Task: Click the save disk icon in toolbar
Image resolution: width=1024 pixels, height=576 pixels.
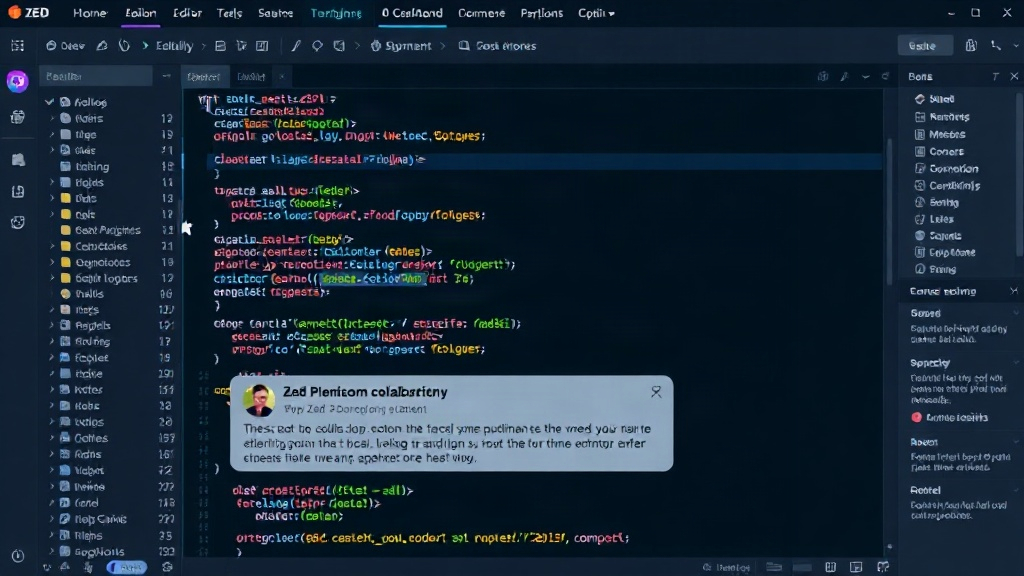Action: [220, 46]
